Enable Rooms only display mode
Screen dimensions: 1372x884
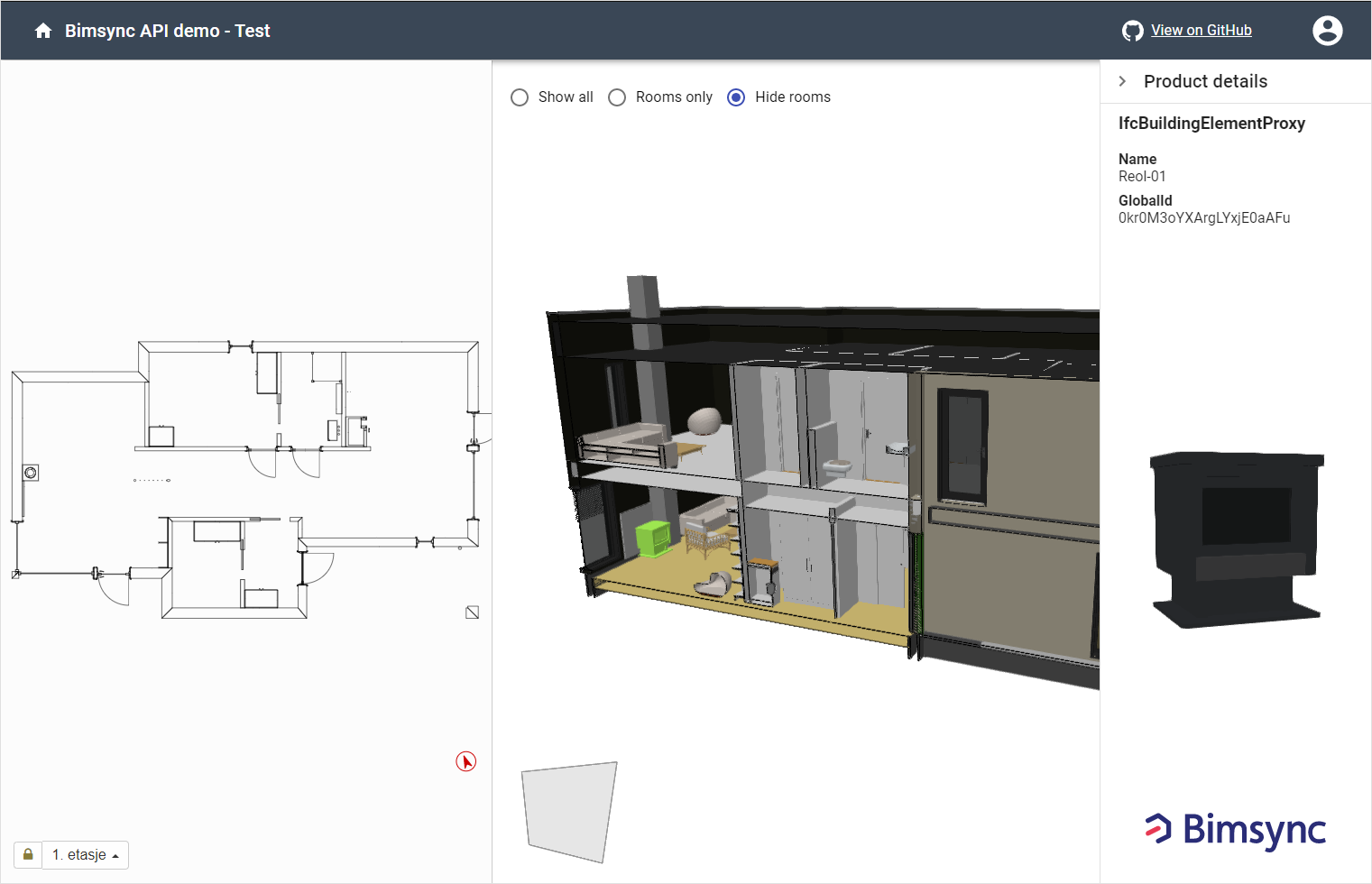tap(617, 97)
